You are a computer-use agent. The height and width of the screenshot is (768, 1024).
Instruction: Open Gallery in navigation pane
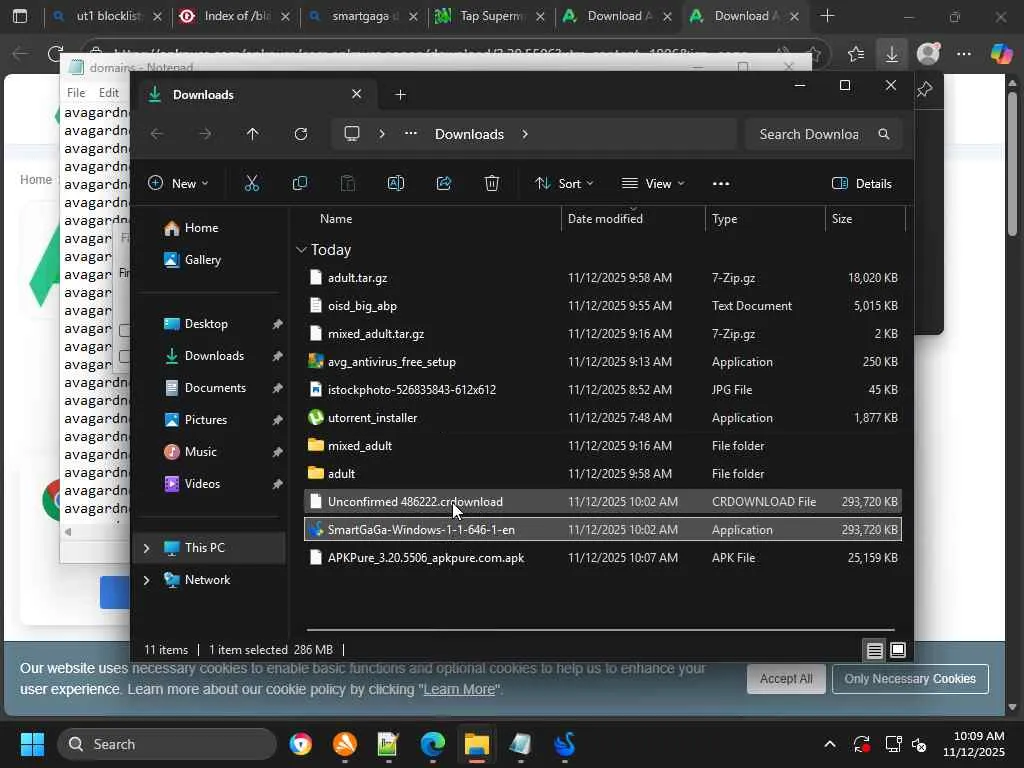[x=193, y=260]
